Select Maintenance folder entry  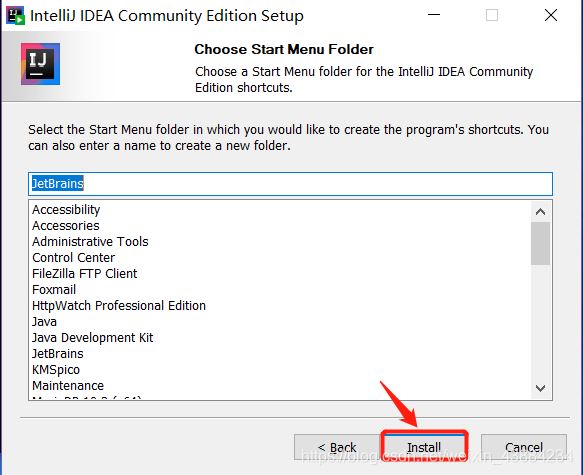tap(68, 385)
